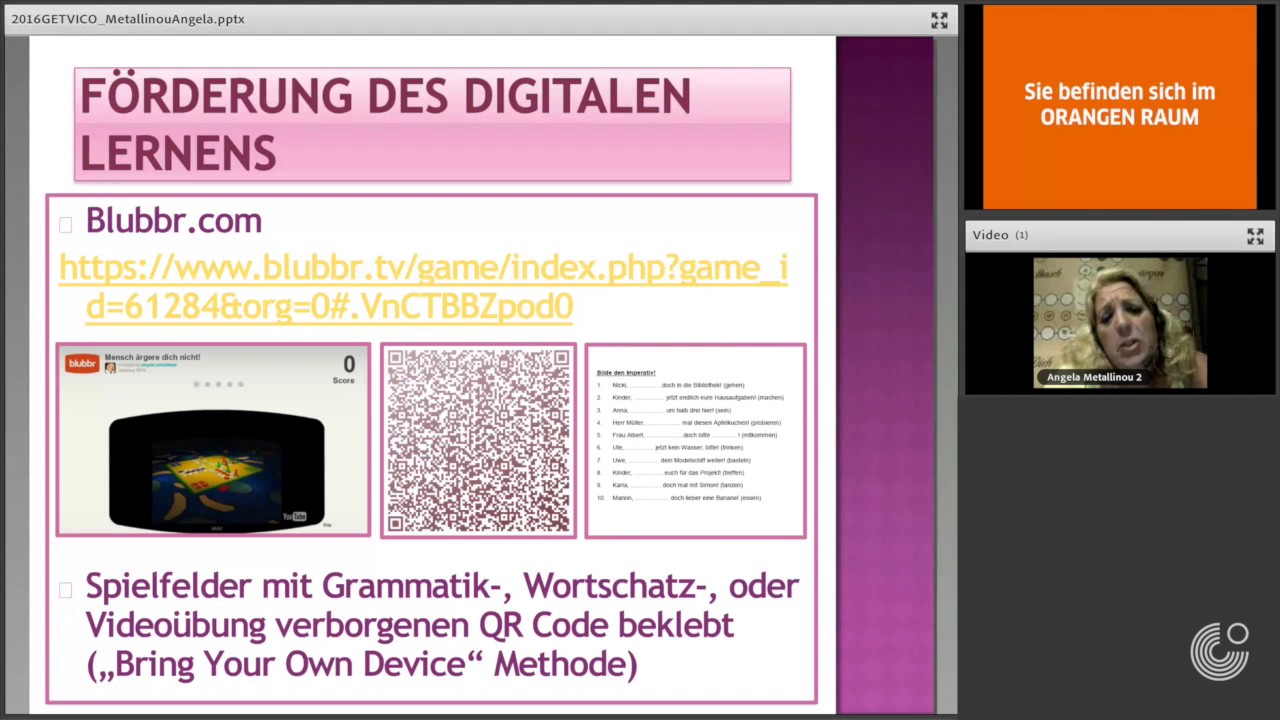
Task: Click the Video pod title label
Action: tap(990, 235)
